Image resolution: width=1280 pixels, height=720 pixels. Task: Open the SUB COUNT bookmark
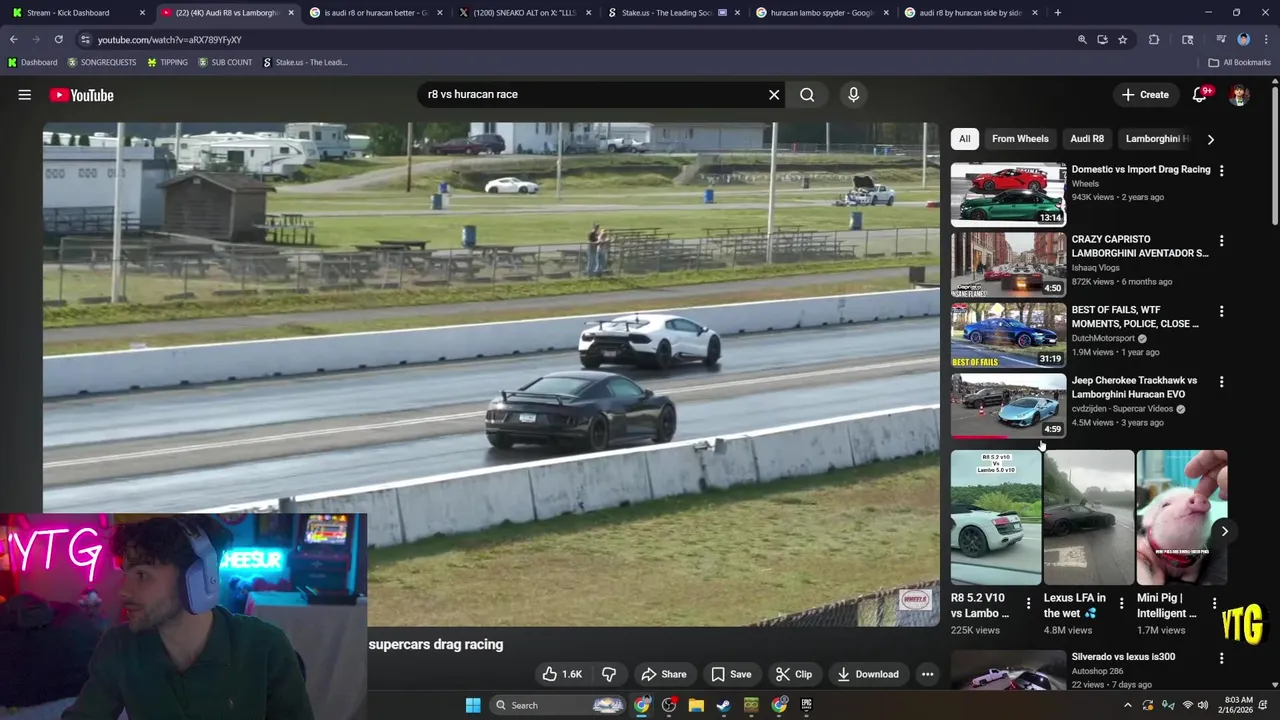(x=225, y=62)
